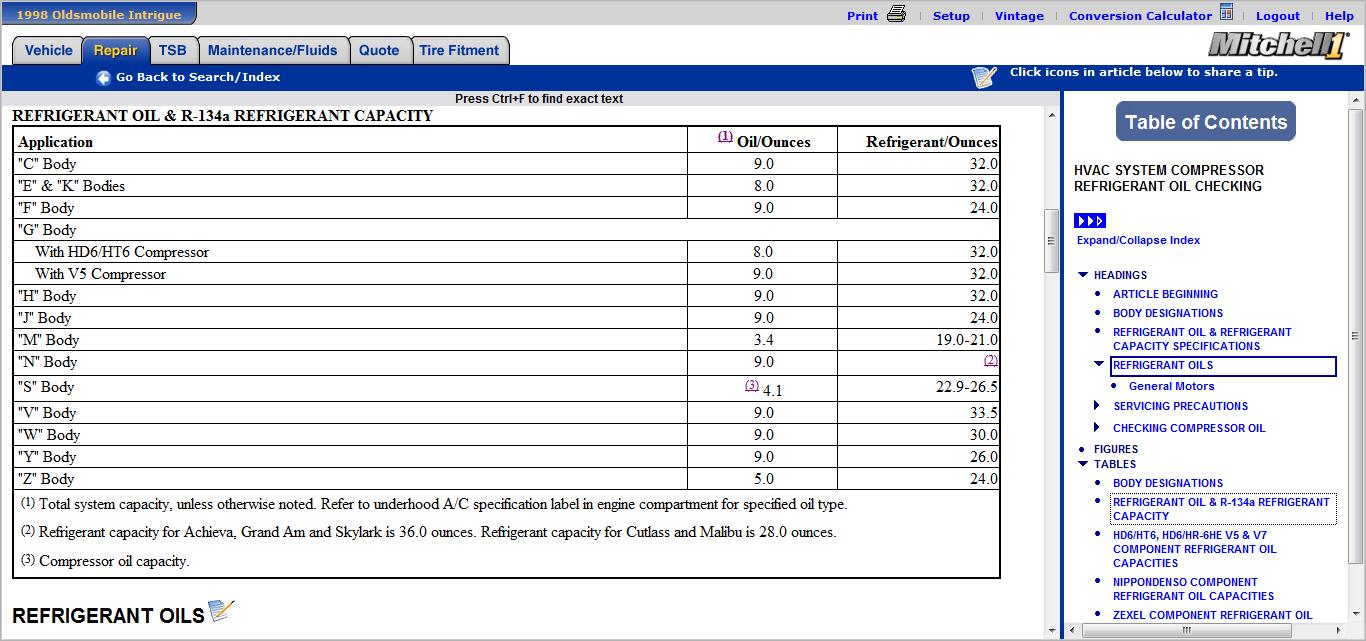Open BODY DESIGNATIONS under TABLES

point(1168,483)
